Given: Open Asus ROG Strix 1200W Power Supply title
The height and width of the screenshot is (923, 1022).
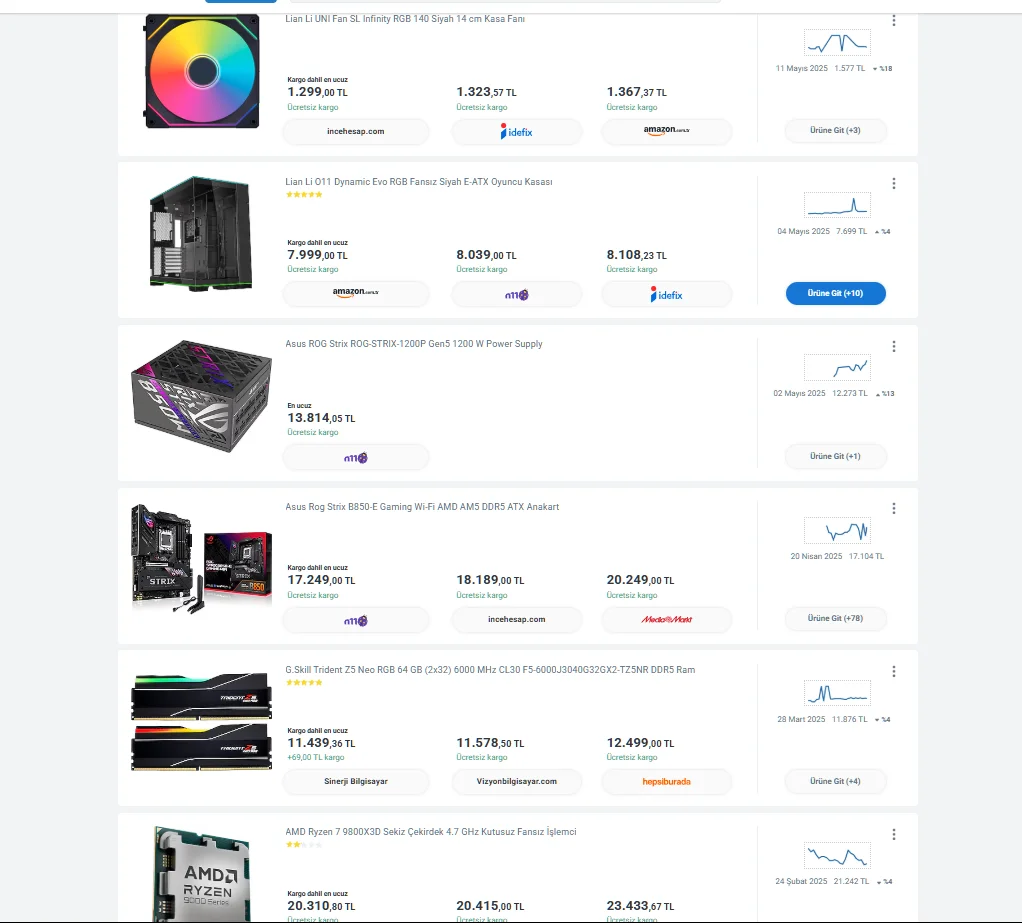Looking at the screenshot, I should tap(414, 344).
